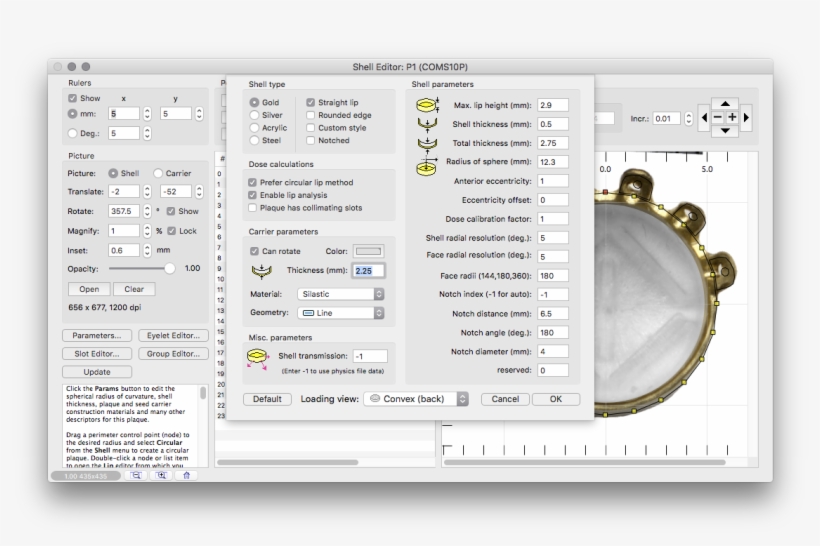The height and width of the screenshot is (546, 820).
Task: Click the left arrow nudge button
Action: pyautogui.click(x=704, y=118)
